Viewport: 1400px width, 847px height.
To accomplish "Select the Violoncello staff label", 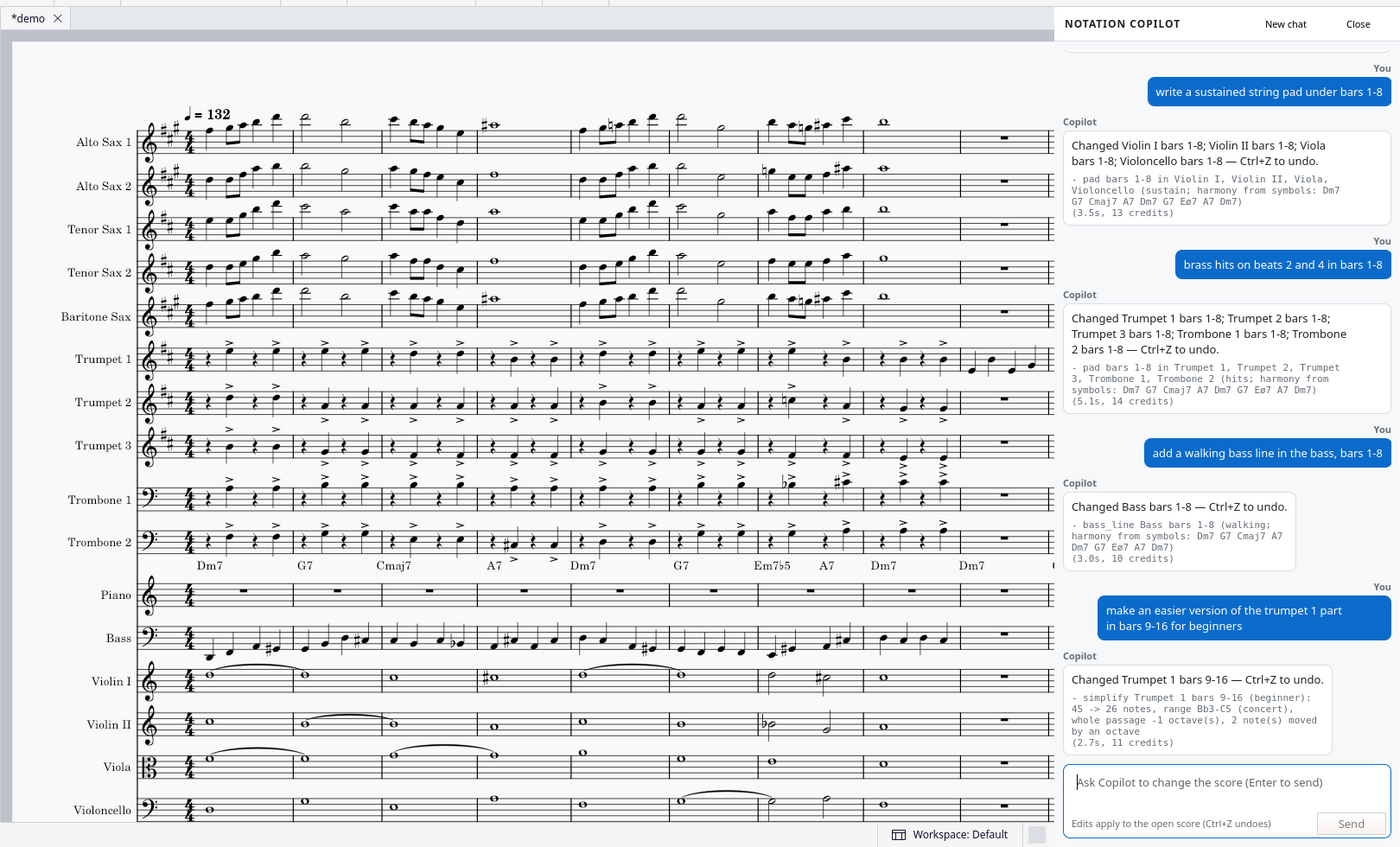I will pyautogui.click(x=103, y=810).
